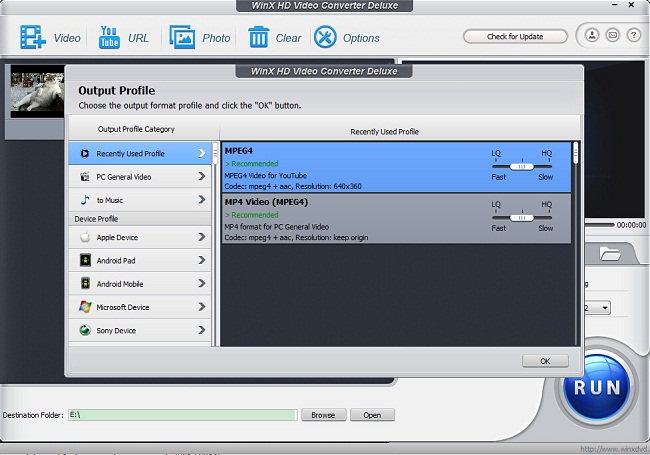Expand the Android Pad chevron

coord(201,260)
